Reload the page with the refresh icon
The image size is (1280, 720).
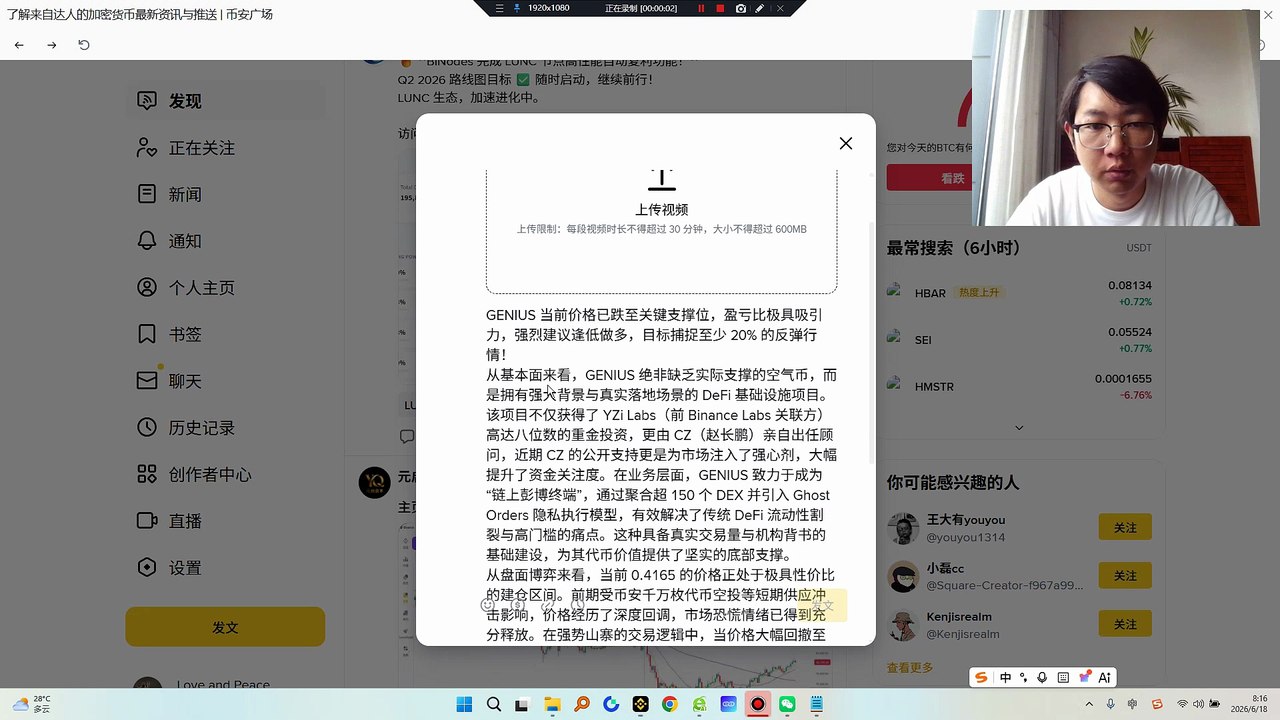84,45
